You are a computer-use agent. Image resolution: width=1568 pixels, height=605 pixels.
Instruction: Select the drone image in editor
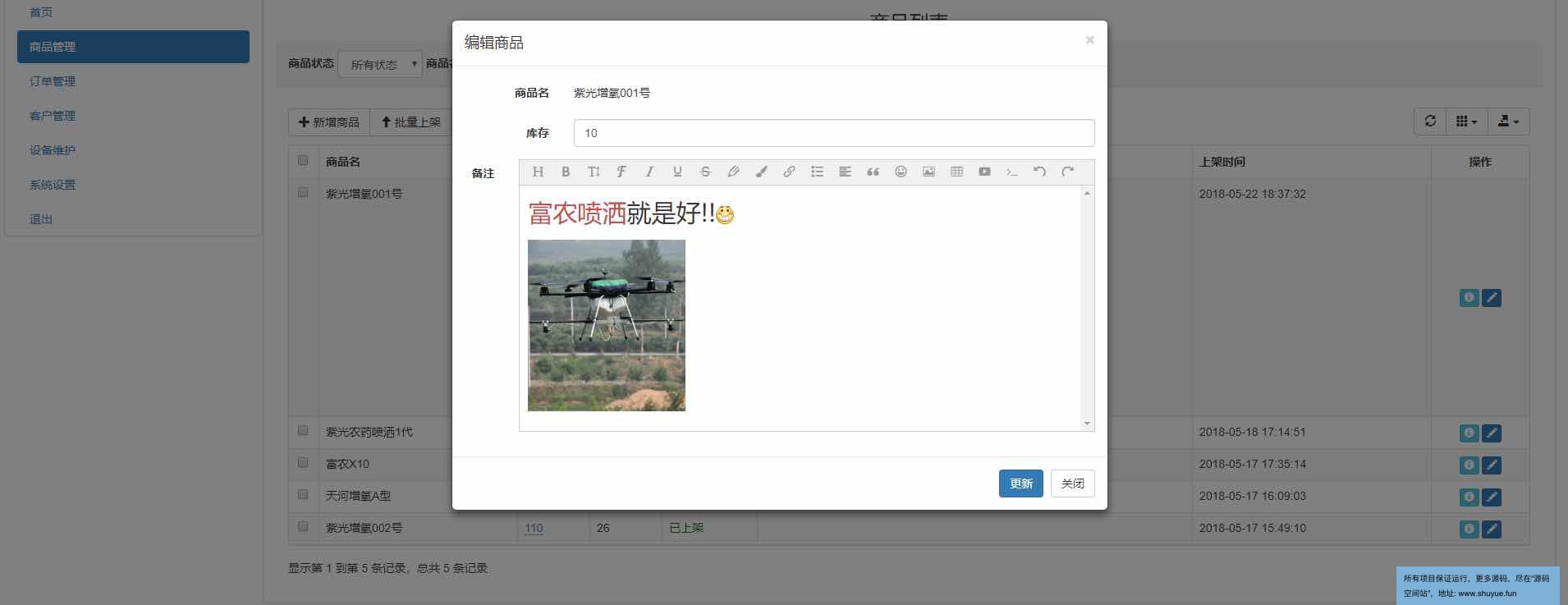(x=607, y=325)
